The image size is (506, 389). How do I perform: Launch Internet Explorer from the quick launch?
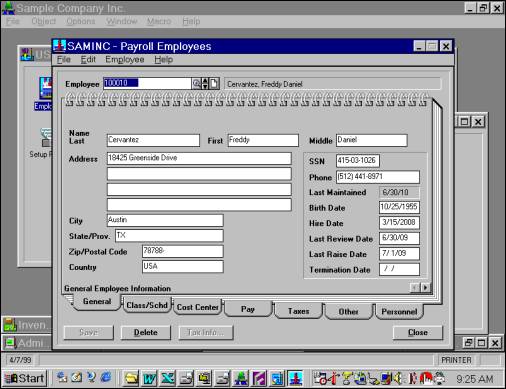pyautogui.click(x=106, y=378)
